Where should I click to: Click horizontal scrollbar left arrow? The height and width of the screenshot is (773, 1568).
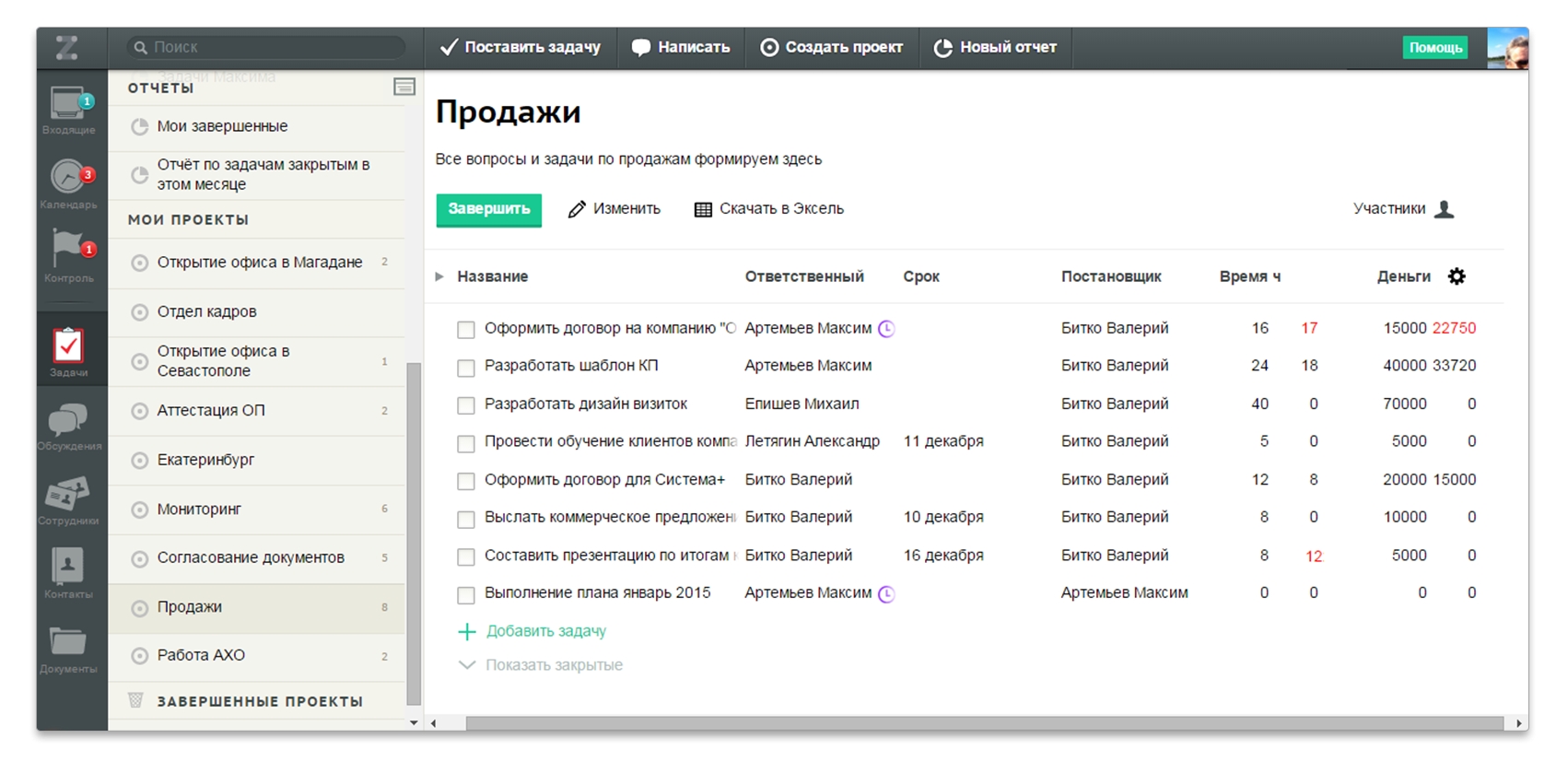(x=433, y=723)
